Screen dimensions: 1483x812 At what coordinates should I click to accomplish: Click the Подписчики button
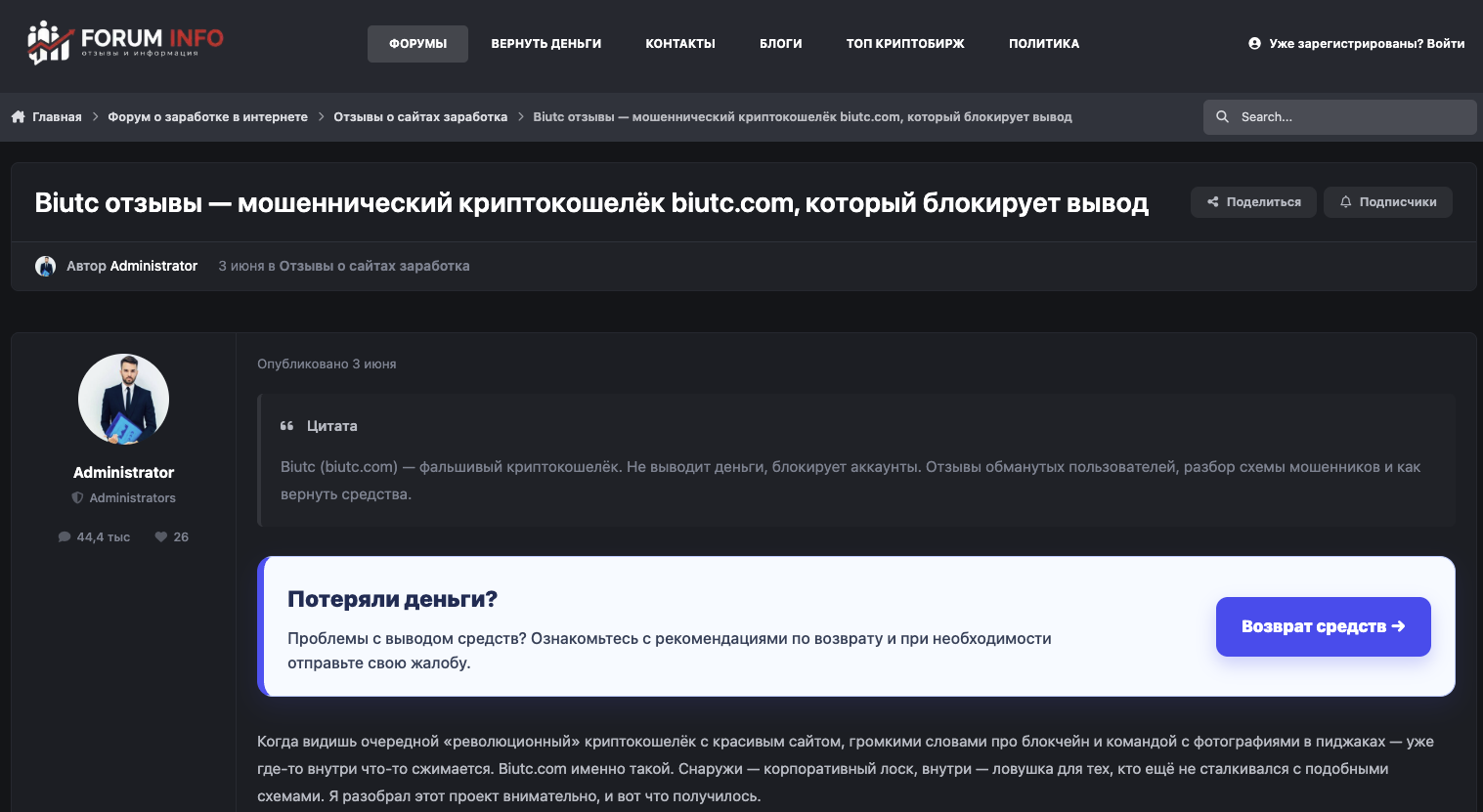(1388, 202)
